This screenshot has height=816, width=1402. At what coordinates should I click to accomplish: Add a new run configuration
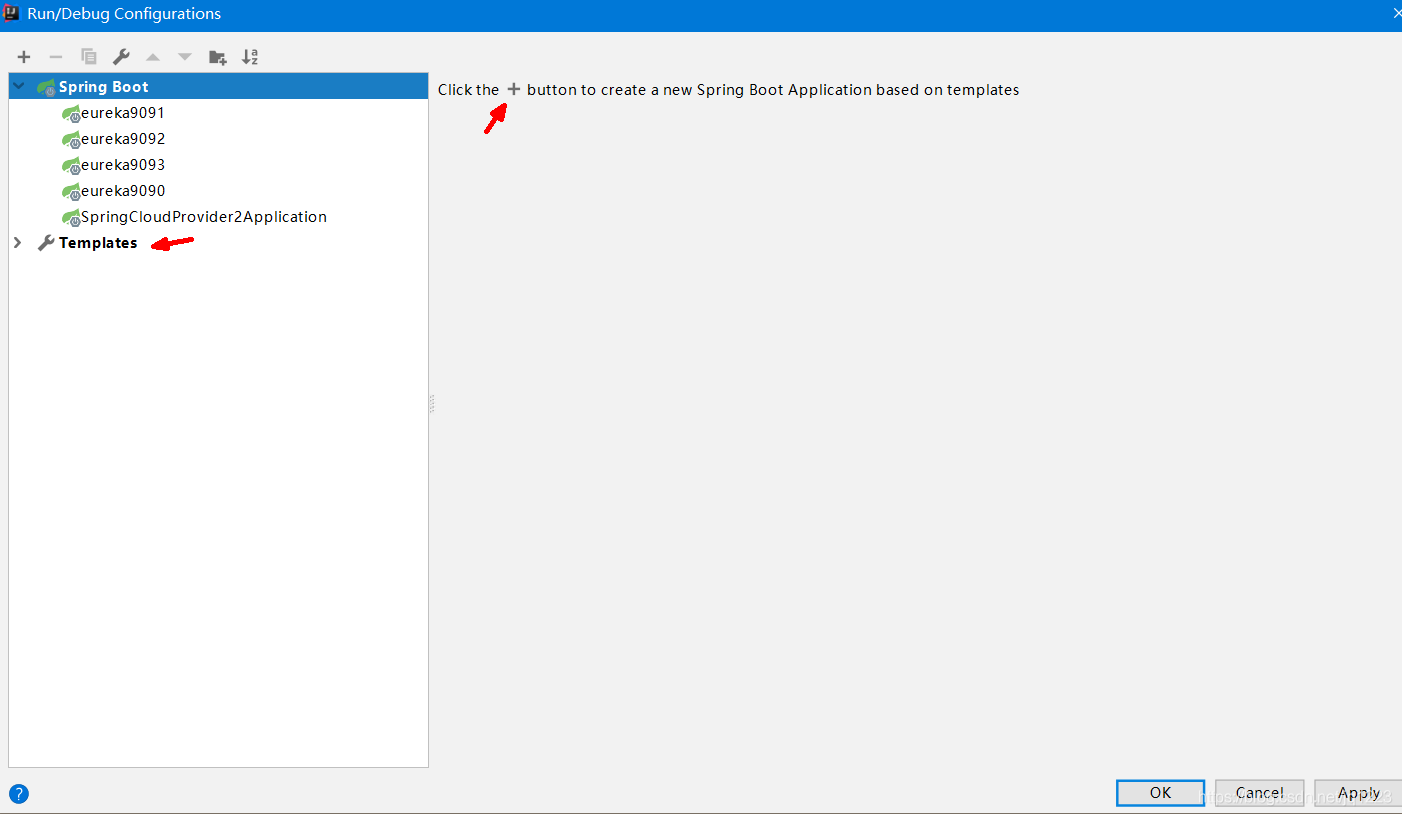[24, 57]
